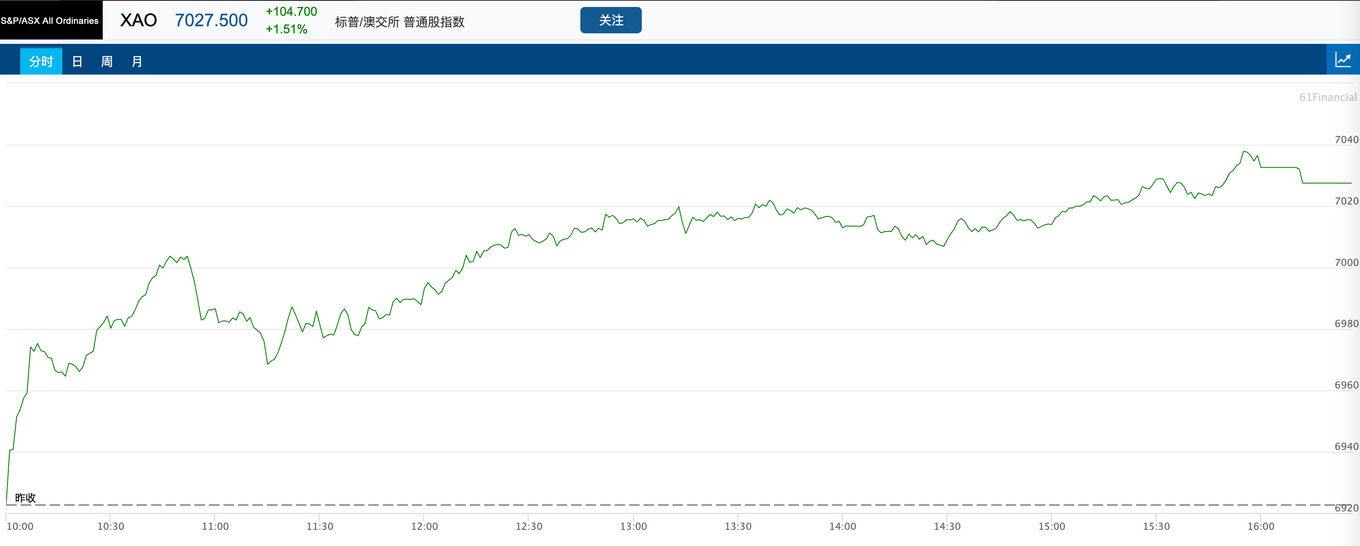Switch to the 月 monthly chart tab

point(137,61)
